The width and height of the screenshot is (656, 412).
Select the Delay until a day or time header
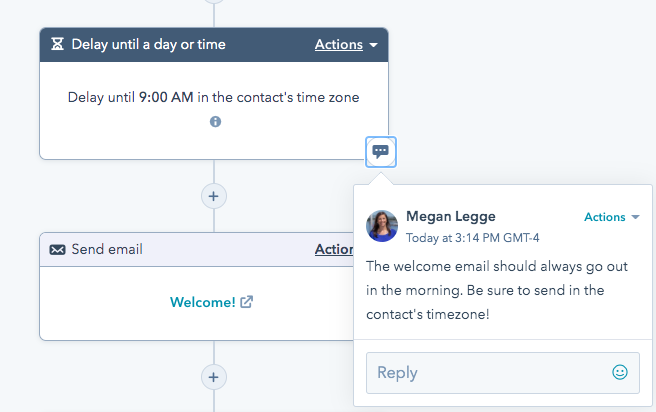coord(214,45)
